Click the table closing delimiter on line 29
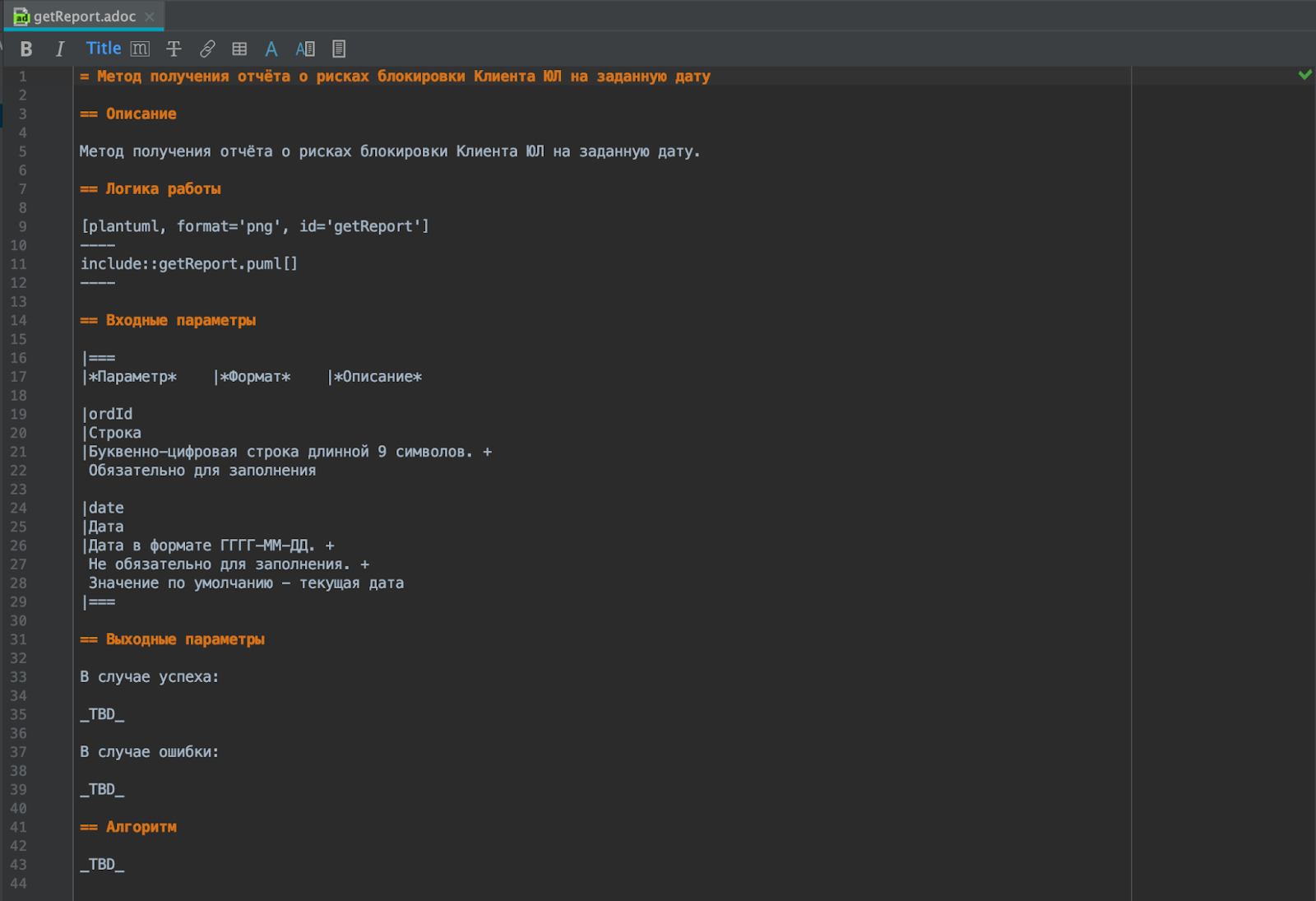 point(98,602)
